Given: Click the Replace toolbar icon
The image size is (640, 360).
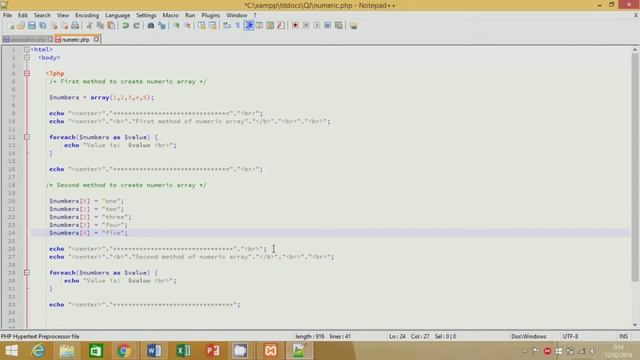Looking at the screenshot, I should click(x=162, y=26).
